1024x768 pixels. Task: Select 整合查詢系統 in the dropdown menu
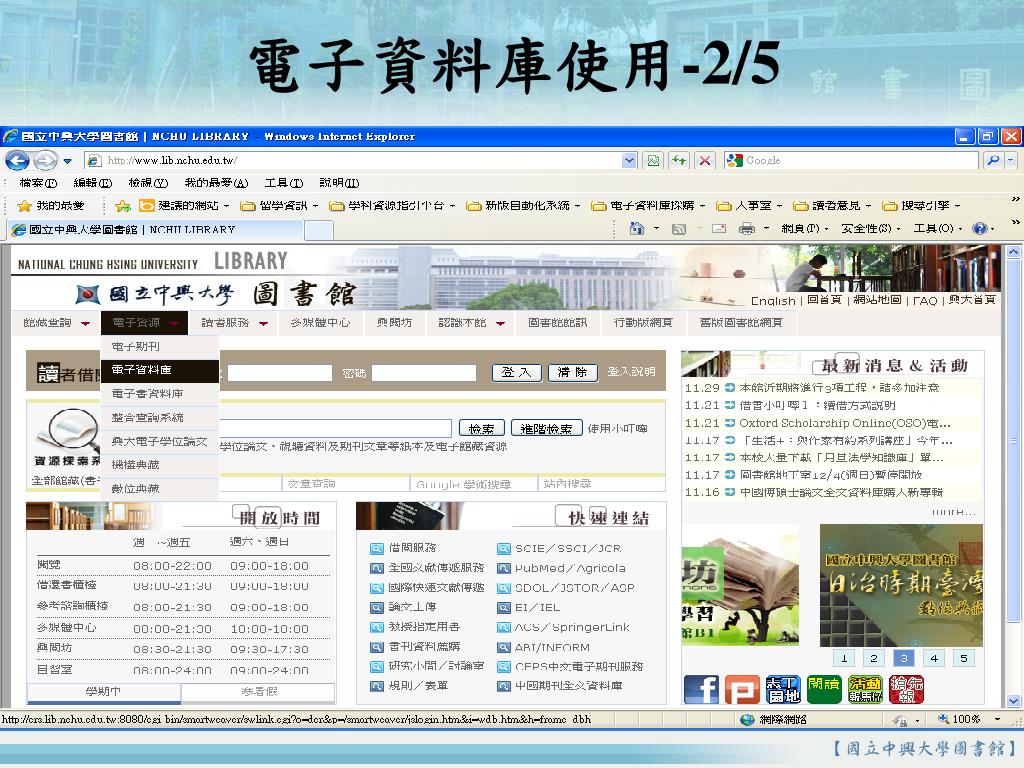[x=160, y=417]
